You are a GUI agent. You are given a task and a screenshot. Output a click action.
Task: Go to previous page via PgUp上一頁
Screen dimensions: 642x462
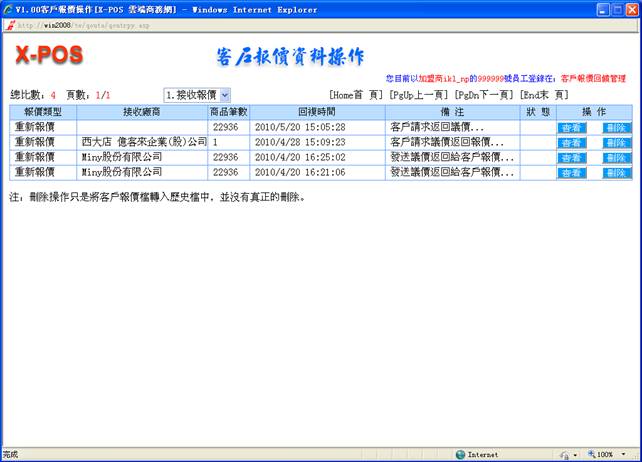coord(417,94)
